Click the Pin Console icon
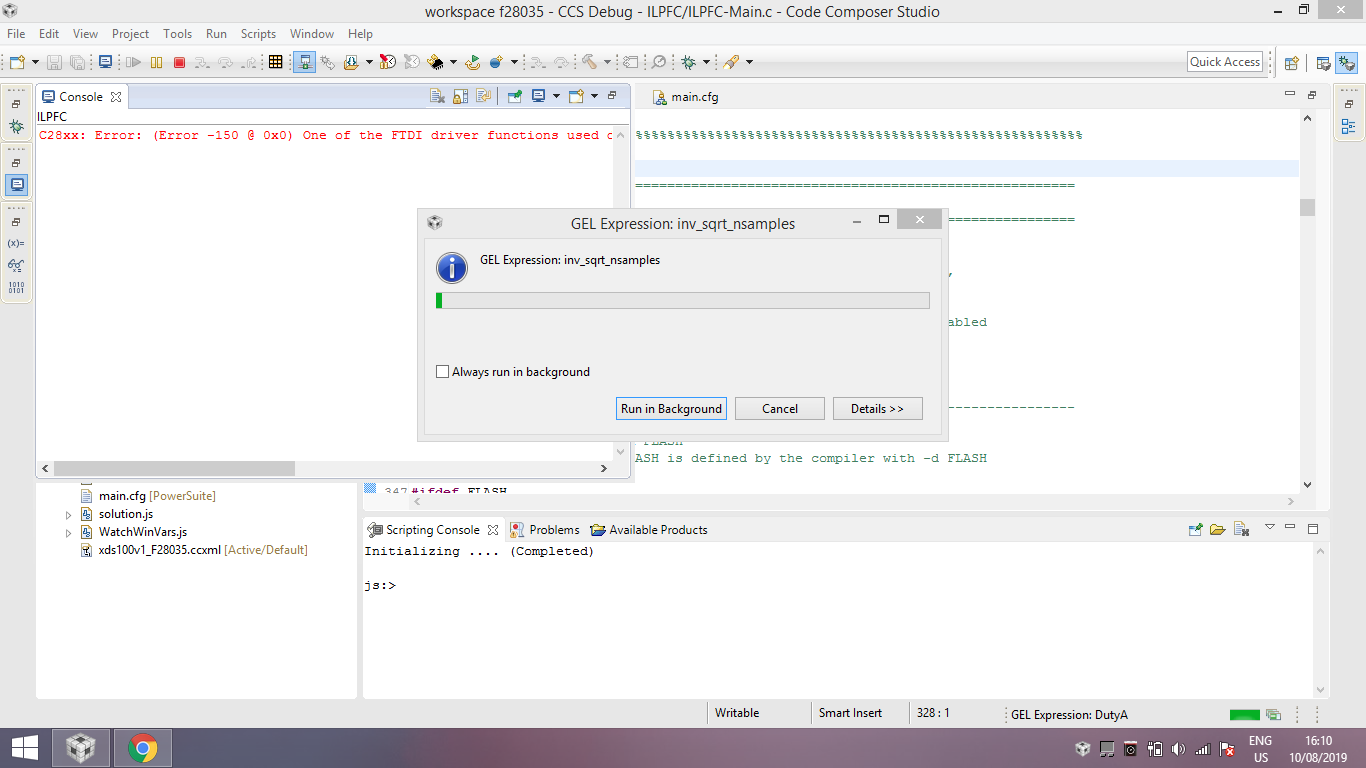 (x=514, y=97)
